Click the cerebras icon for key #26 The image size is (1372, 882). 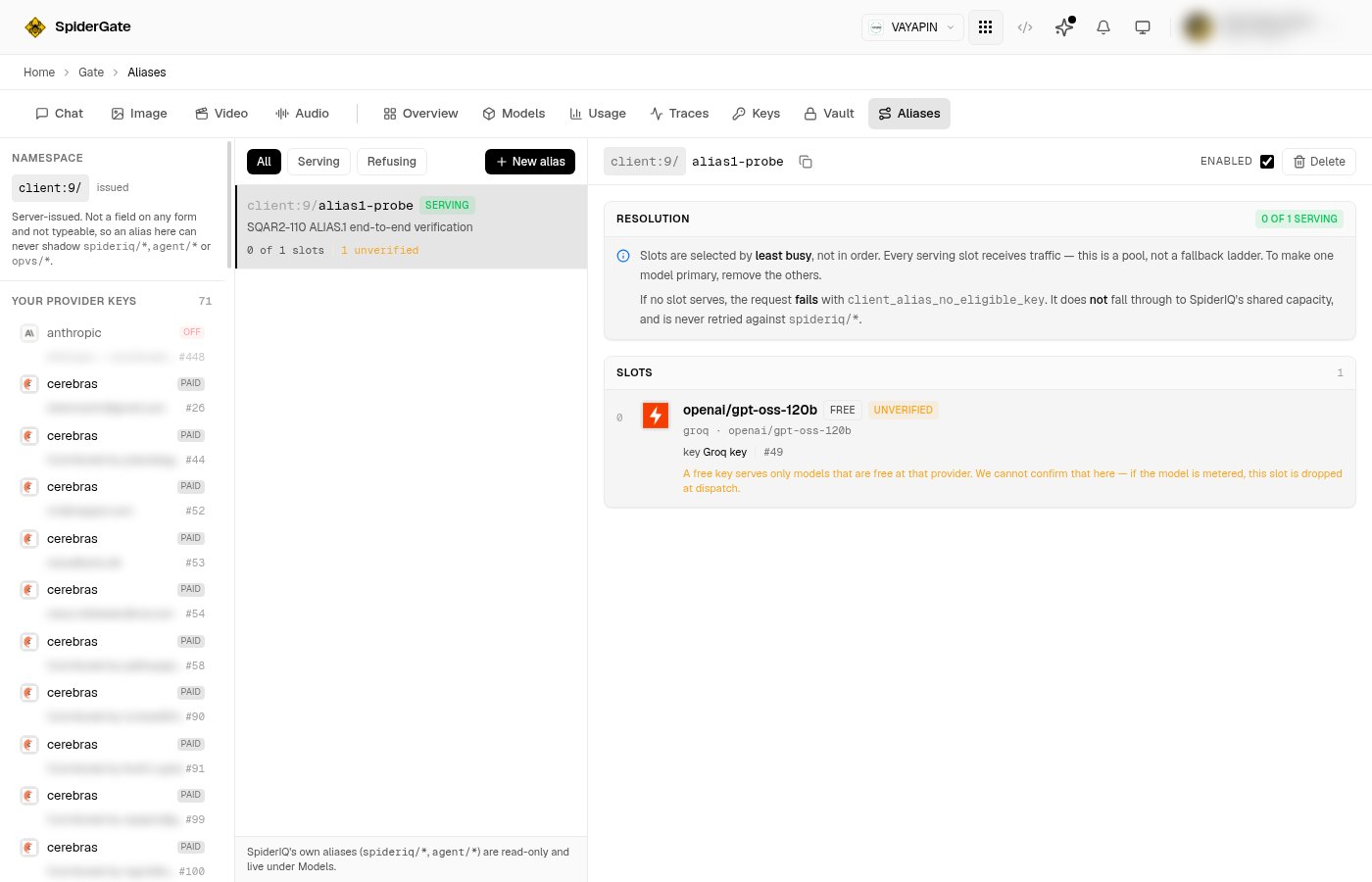coord(29,384)
